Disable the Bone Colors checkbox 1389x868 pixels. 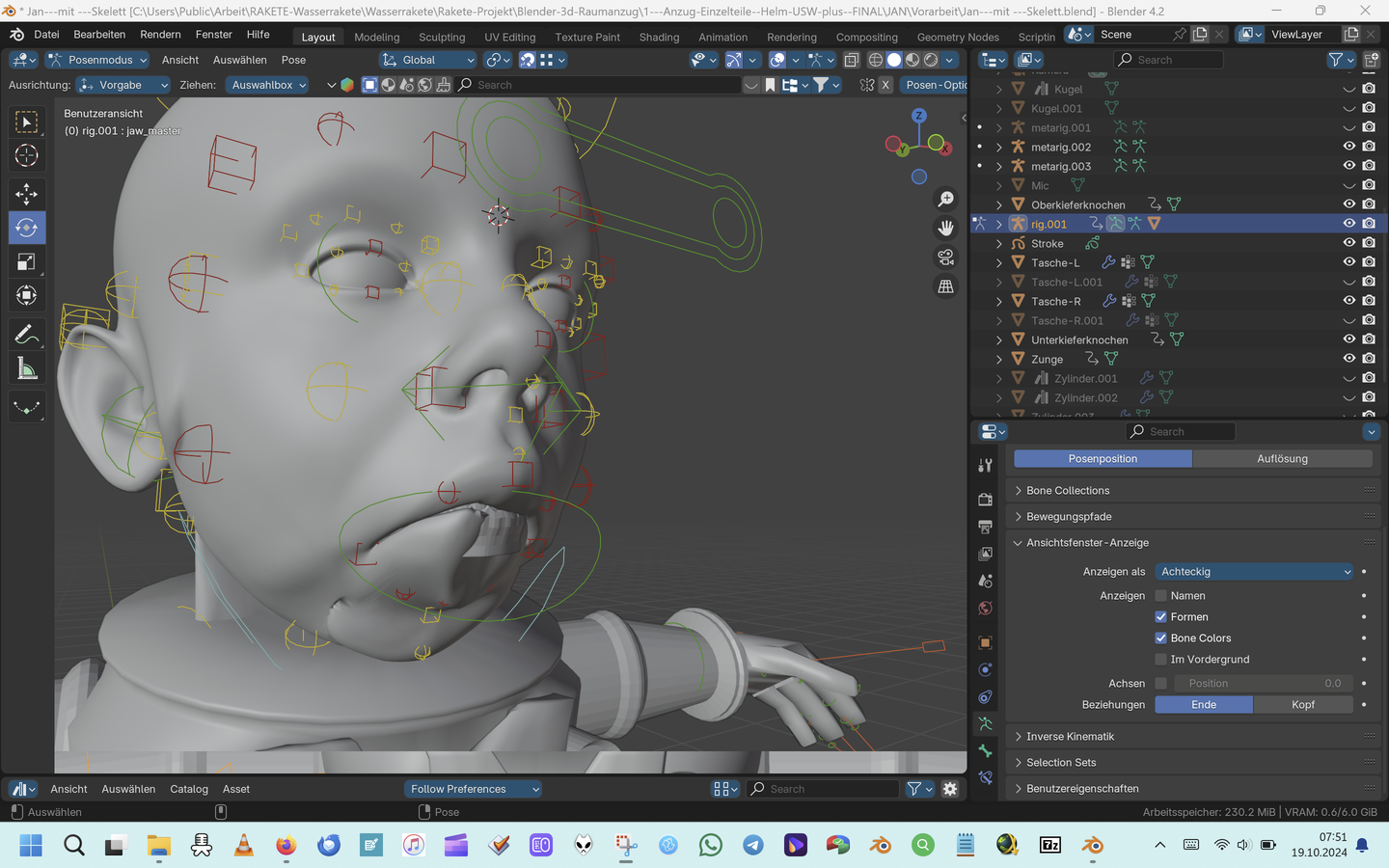tap(1161, 638)
